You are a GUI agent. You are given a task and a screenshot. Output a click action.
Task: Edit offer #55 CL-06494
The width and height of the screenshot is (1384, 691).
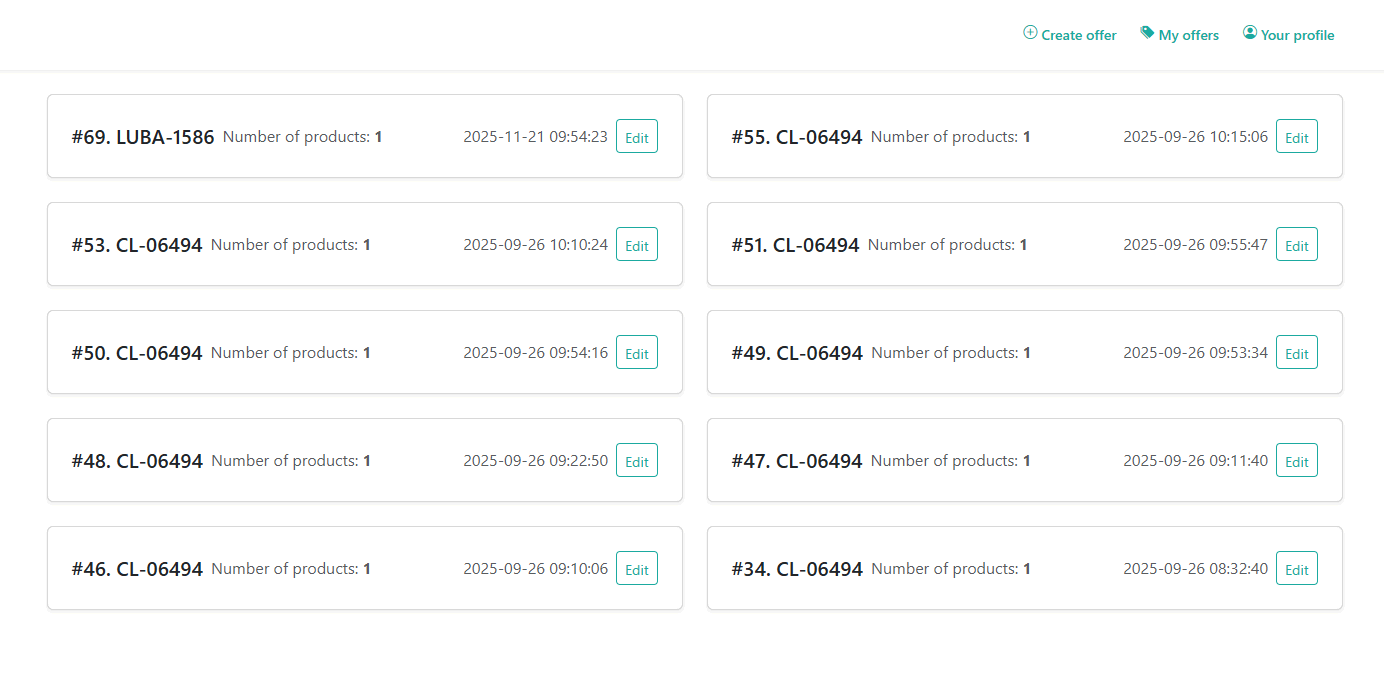pyautogui.click(x=1296, y=136)
